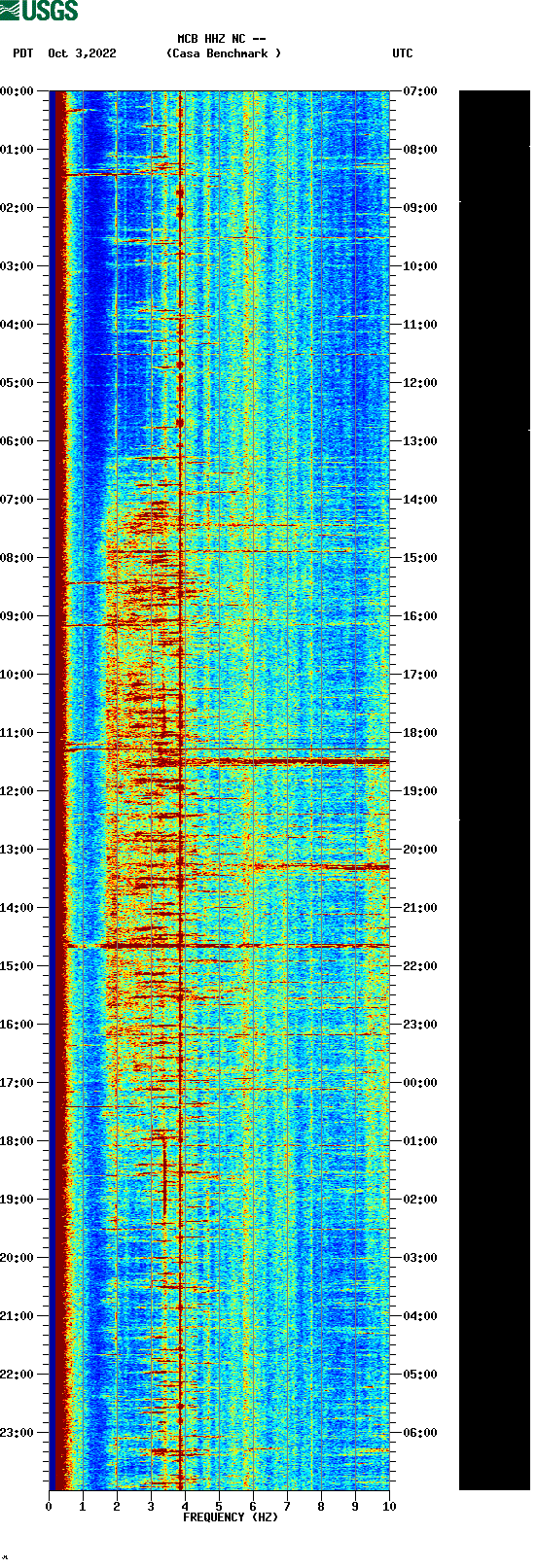Click the 18:00 PDT time label

(x=17, y=1141)
